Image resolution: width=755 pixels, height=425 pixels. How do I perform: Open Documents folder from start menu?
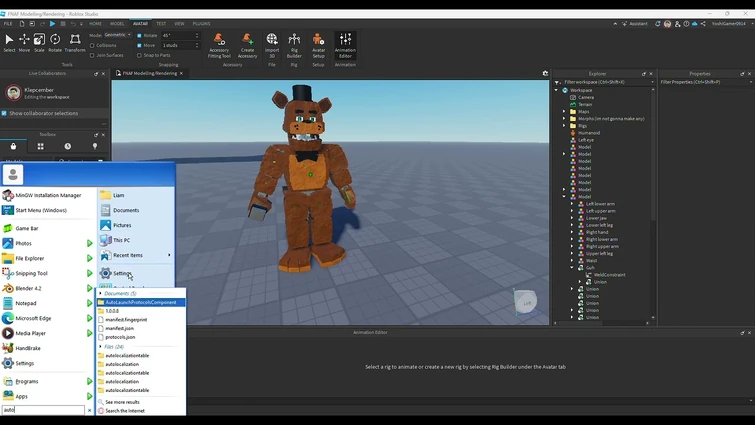point(126,210)
